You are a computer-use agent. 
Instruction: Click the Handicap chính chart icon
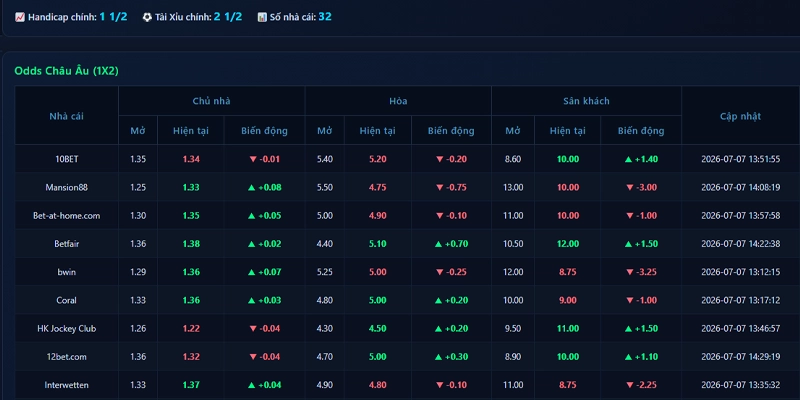click(20, 17)
